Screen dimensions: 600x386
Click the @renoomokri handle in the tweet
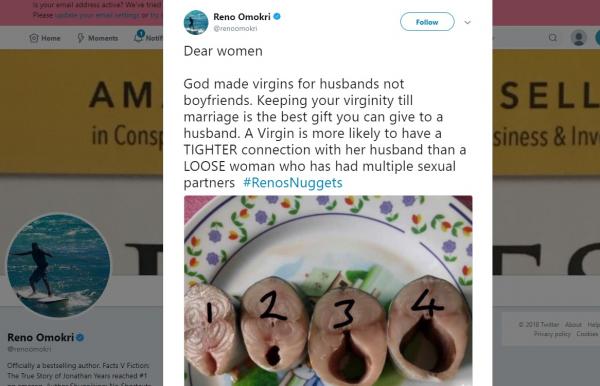[235, 28]
